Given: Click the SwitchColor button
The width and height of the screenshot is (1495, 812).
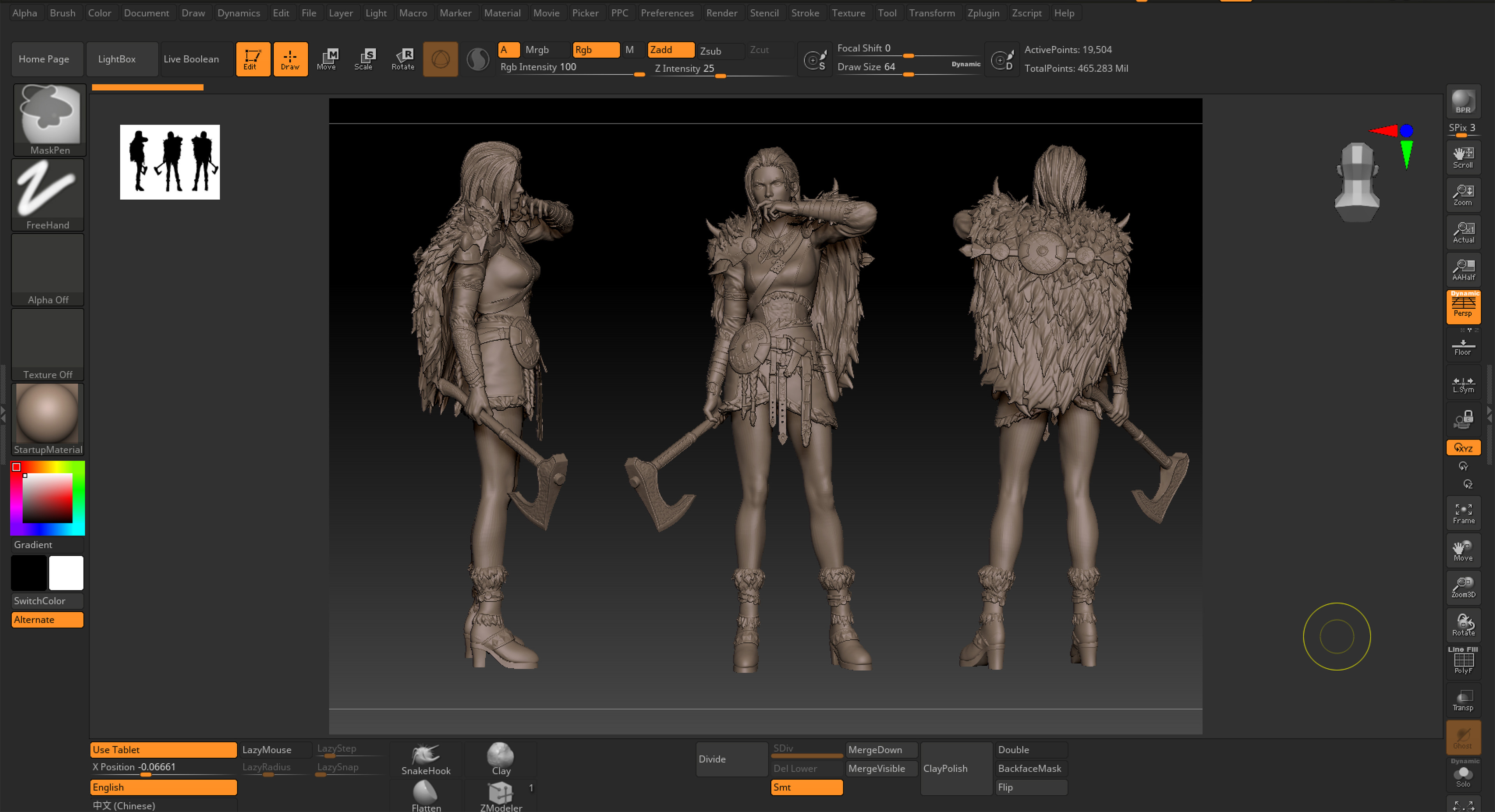Looking at the screenshot, I should [x=47, y=601].
